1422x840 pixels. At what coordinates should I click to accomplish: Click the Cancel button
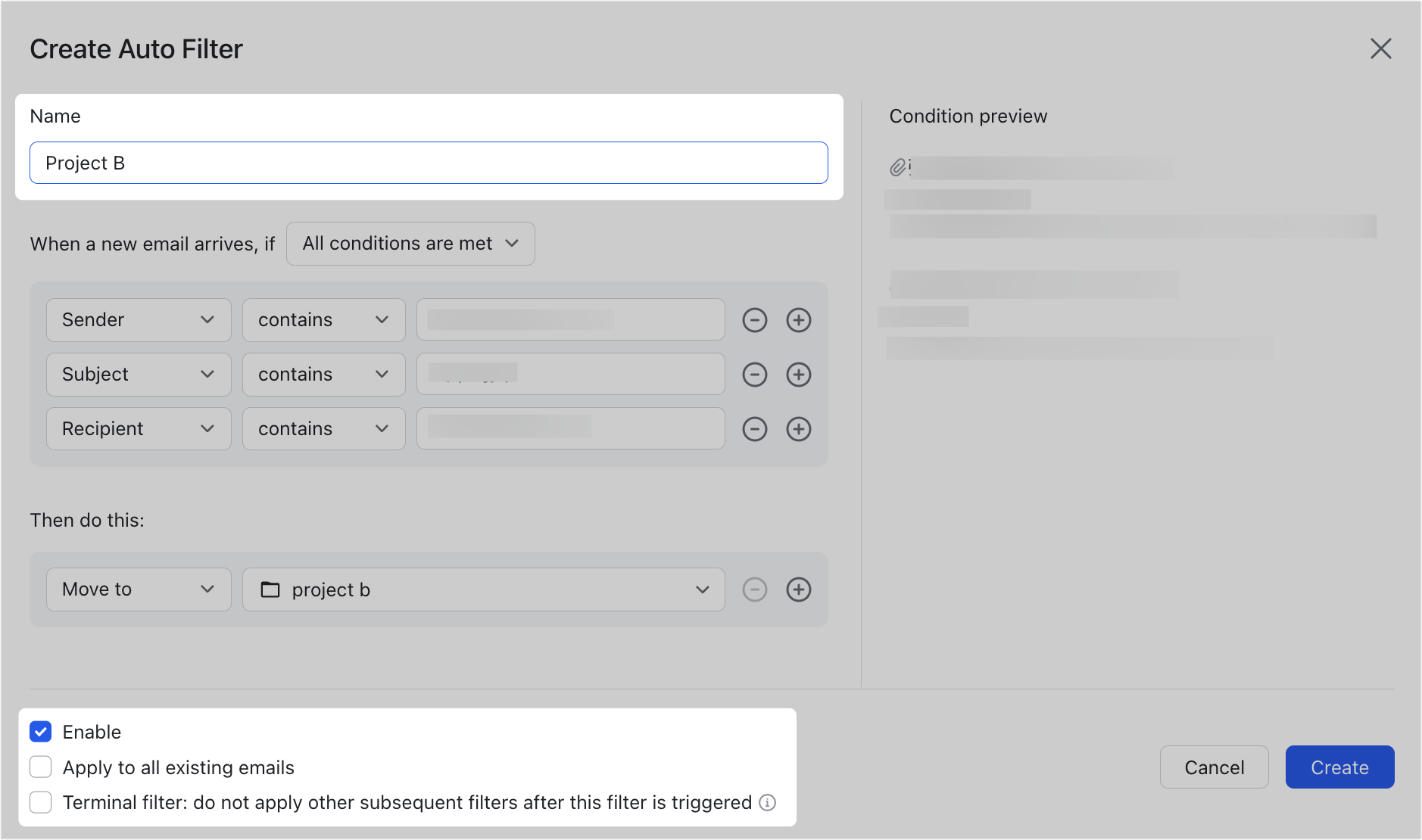tap(1213, 767)
